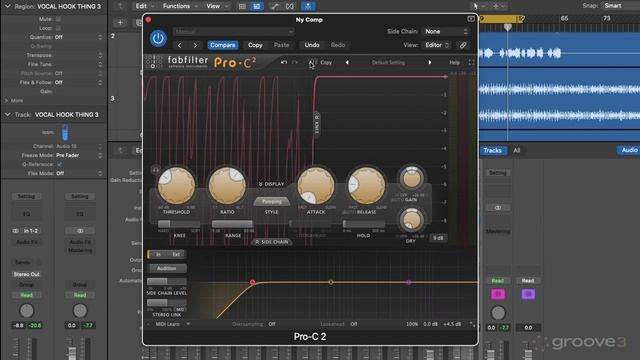The width and height of the screenshot is (640, 360).
Task: Open the Functions menu
Action: pyautogui.click(x=180, y=6)
